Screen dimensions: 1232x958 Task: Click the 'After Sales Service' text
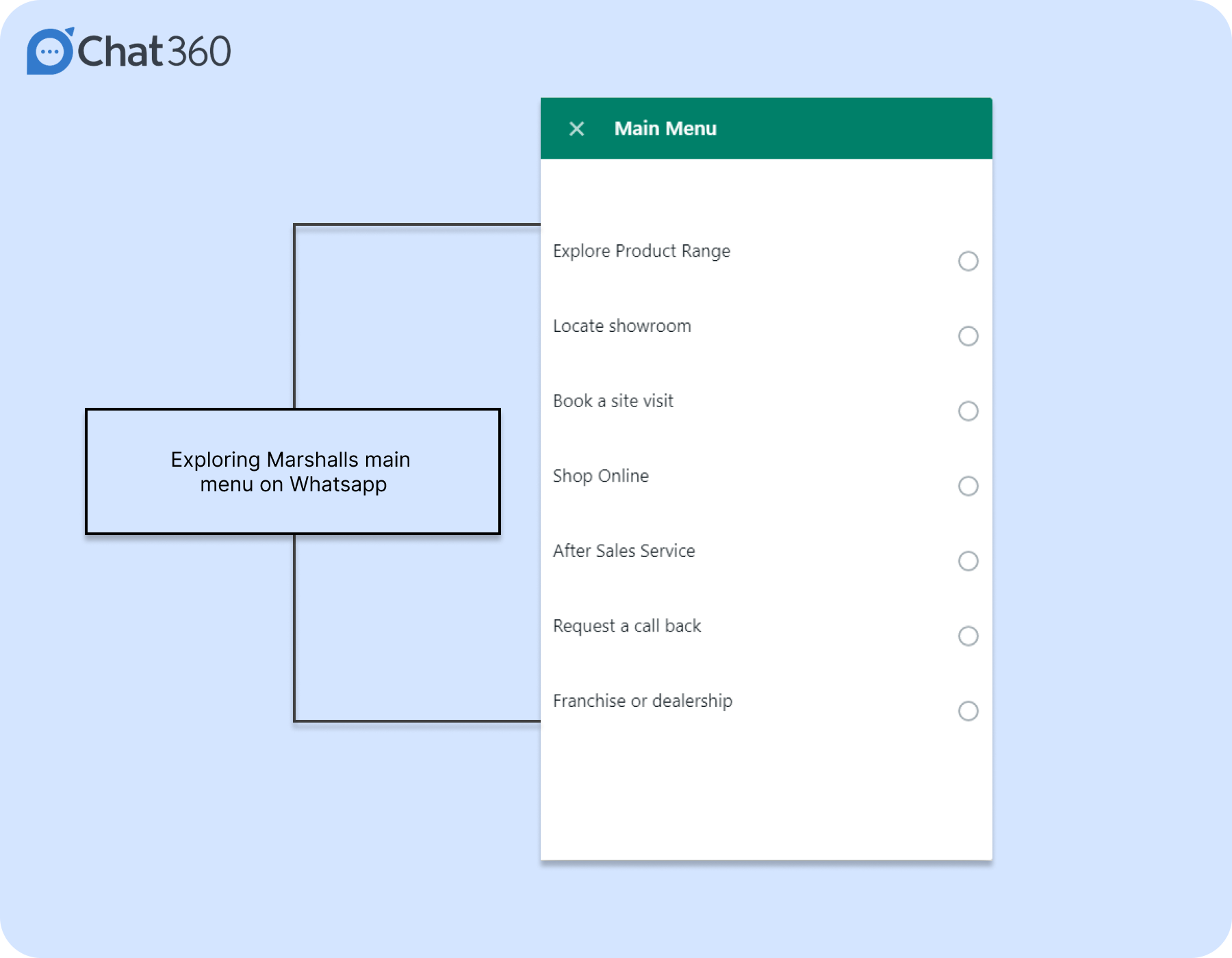[x=624, y=551]
